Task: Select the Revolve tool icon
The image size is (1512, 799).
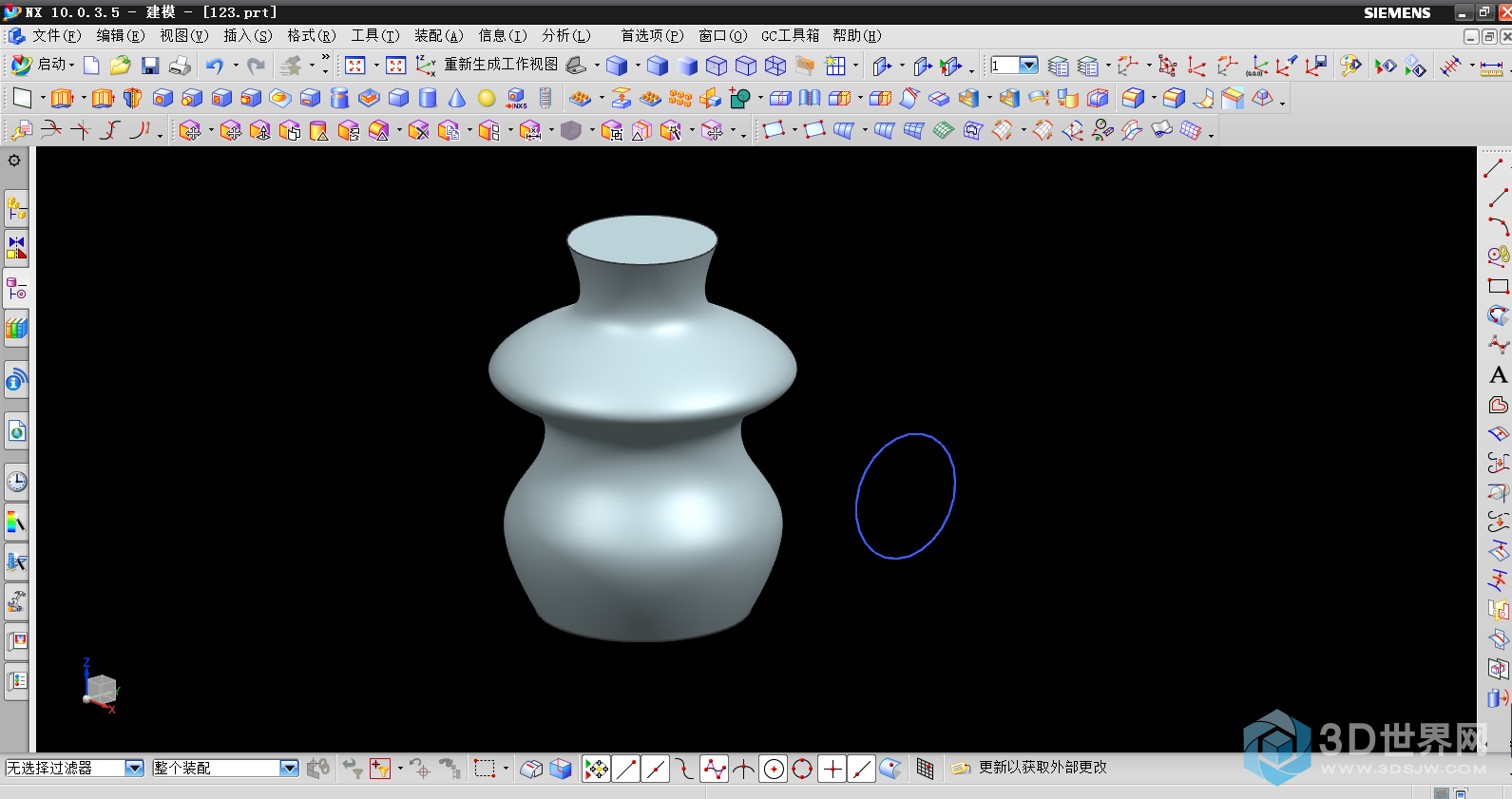Action: [133, 98]
